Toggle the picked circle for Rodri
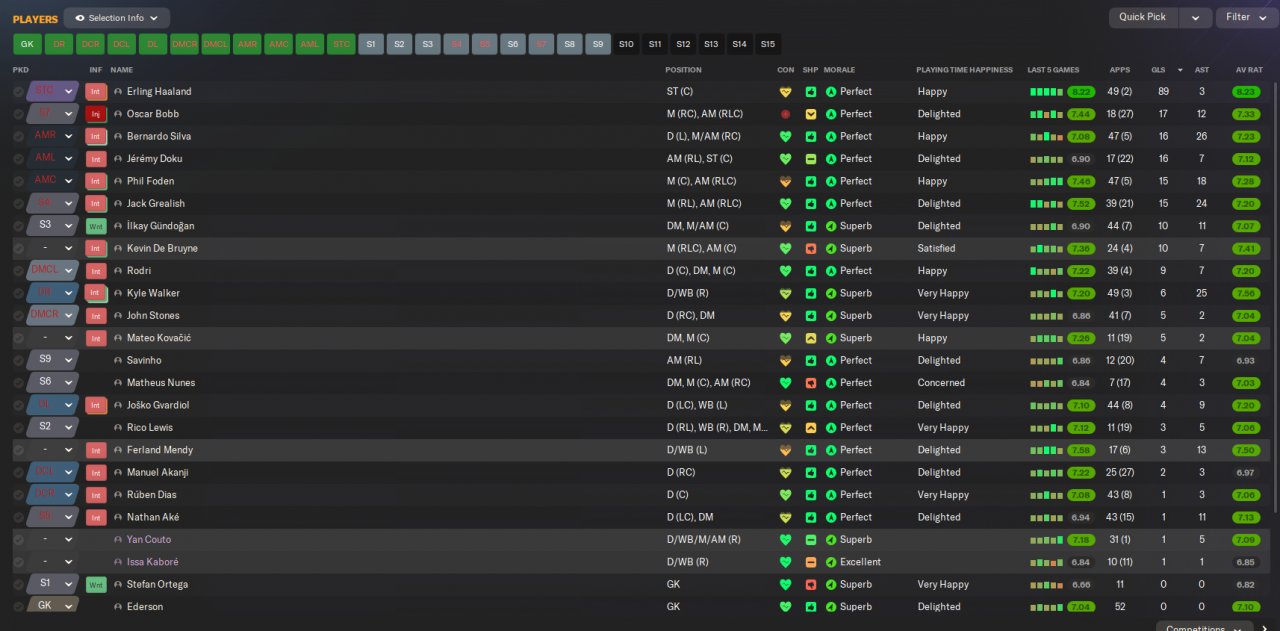 tap(18, 271)
